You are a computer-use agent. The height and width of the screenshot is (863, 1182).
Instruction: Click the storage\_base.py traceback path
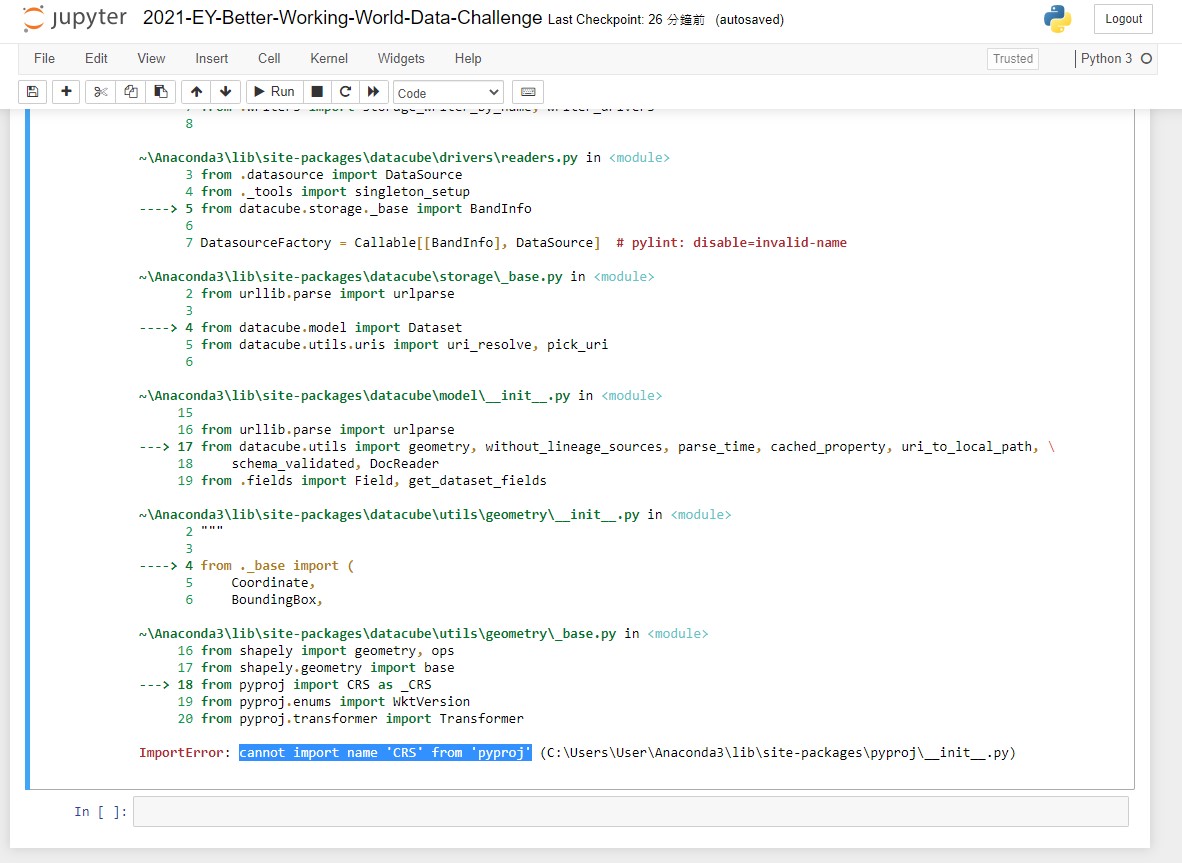tap(351, 277)
